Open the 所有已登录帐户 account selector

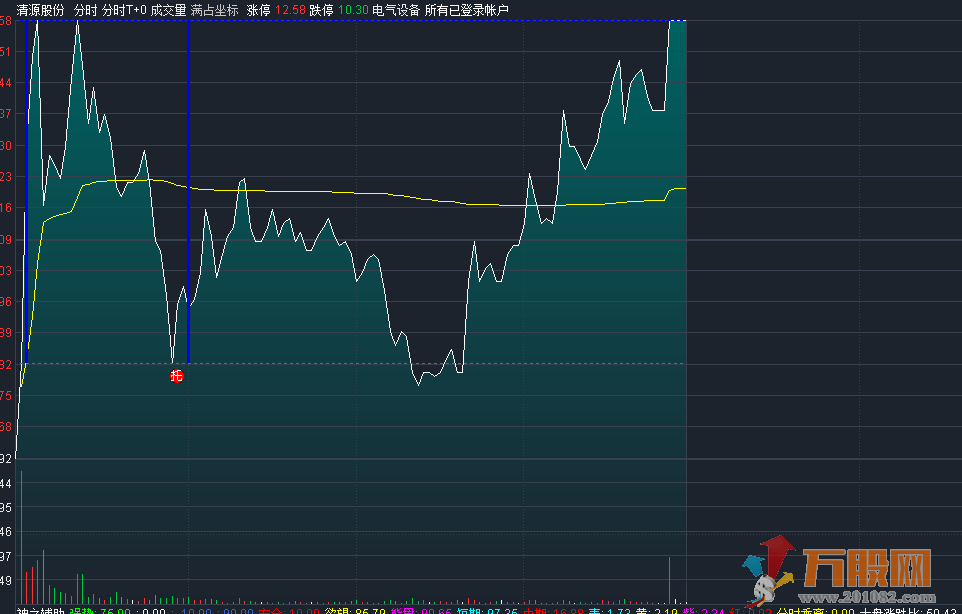tap(467, 10)
